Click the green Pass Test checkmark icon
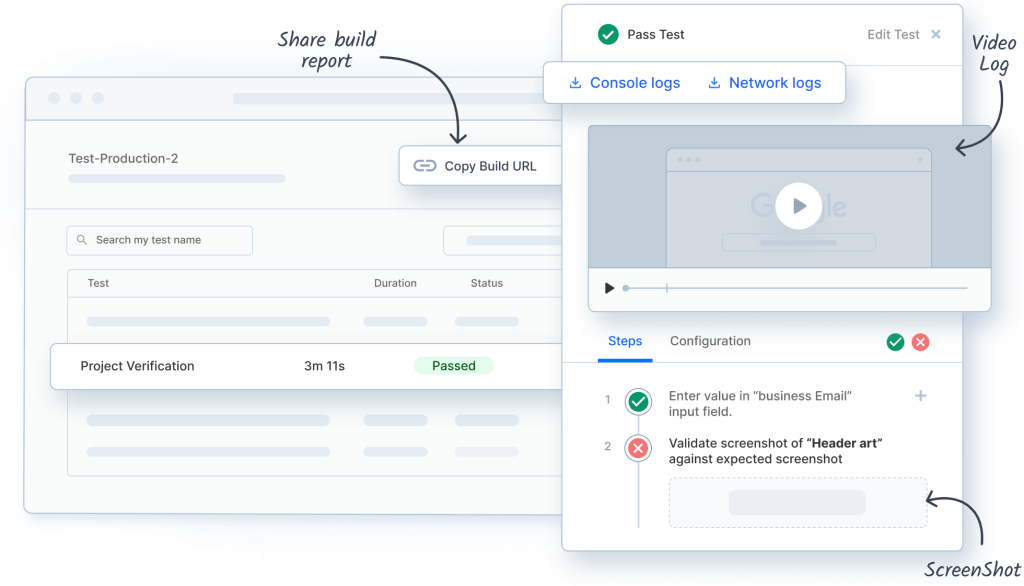 [x=607, y=34]
